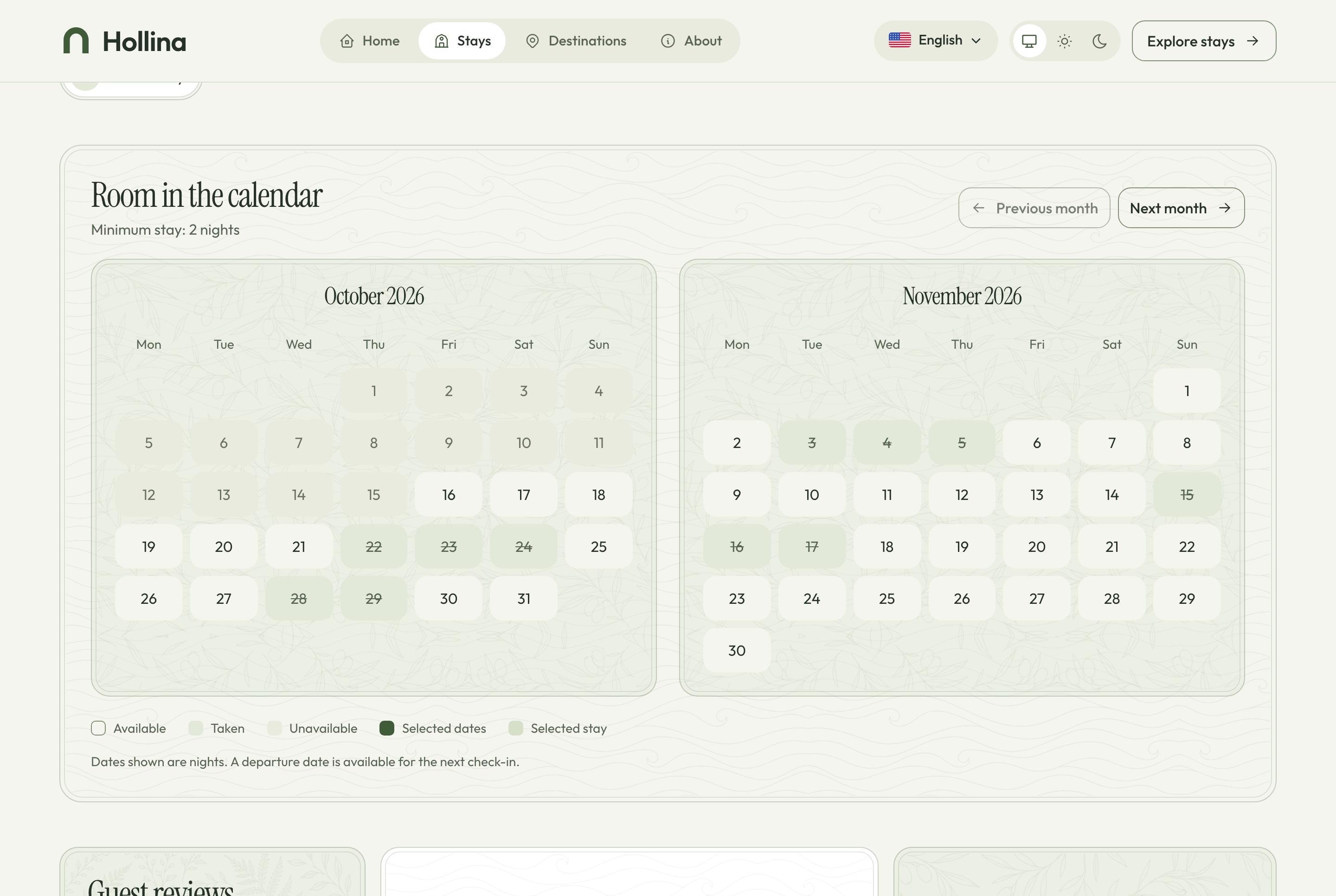Open the English language dropdown
Screen dimensions: 1336x896
(935, 40)
